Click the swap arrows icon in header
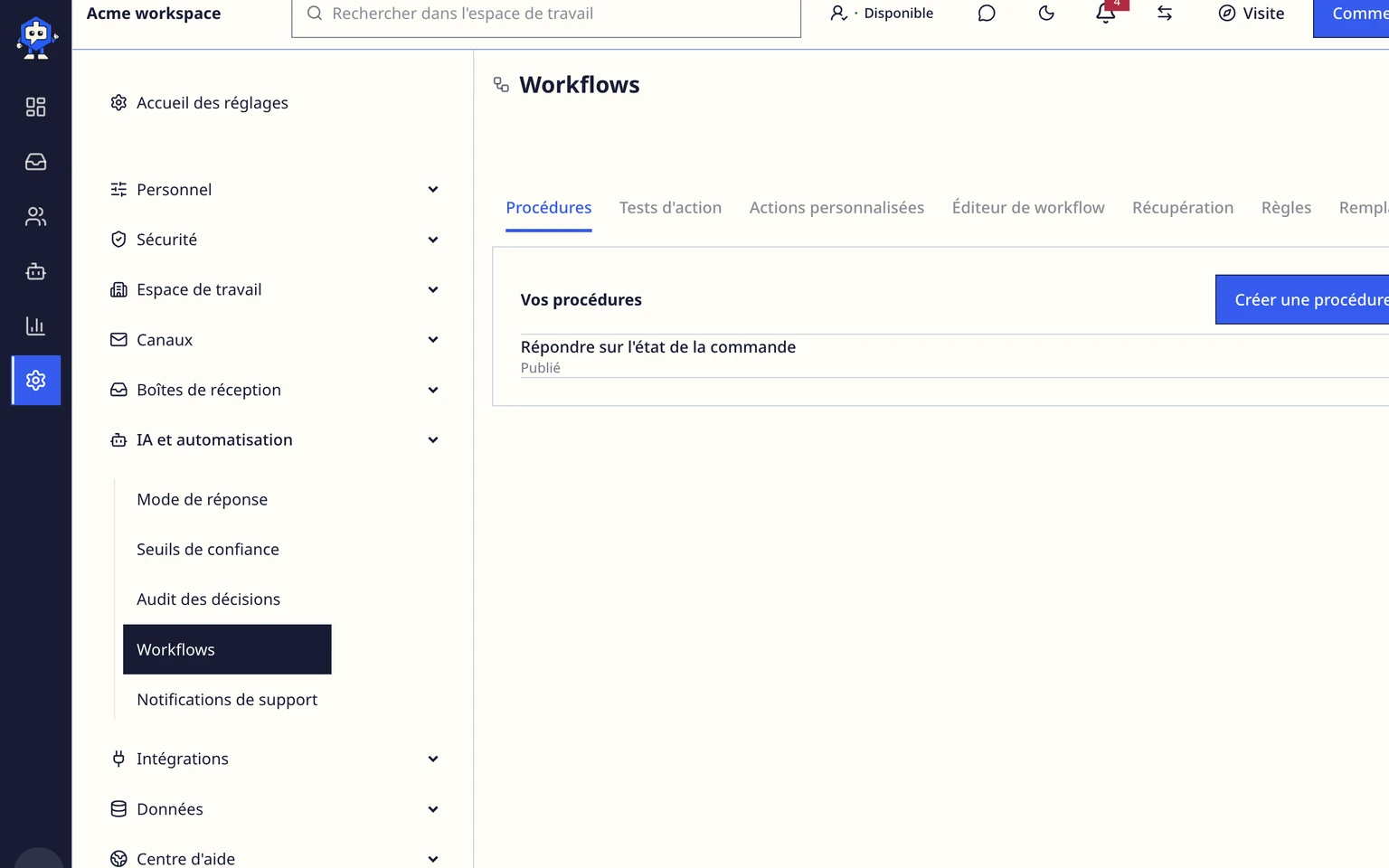The height and width of the screenshot is (868, 1389). click(x=1165, y=14)
